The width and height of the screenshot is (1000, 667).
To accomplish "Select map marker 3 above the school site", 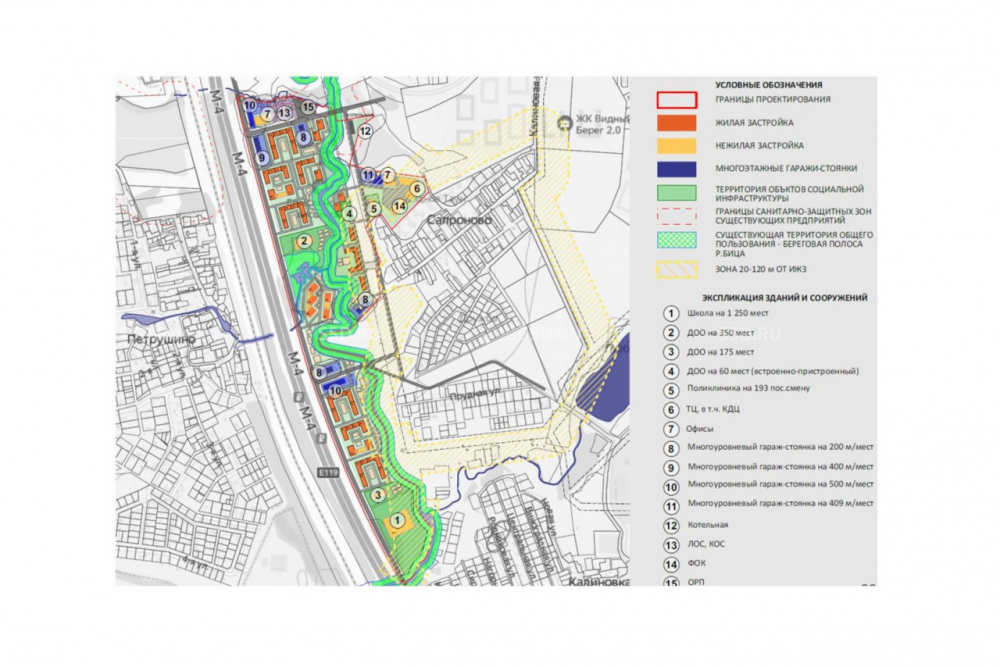I will click(x=378, y=495).
